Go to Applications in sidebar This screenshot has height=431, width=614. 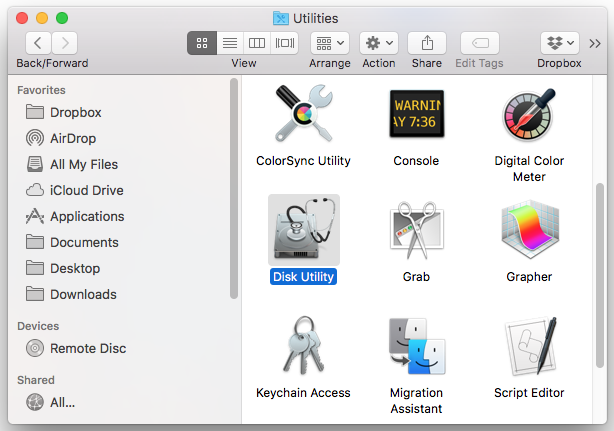pos(75,216)
